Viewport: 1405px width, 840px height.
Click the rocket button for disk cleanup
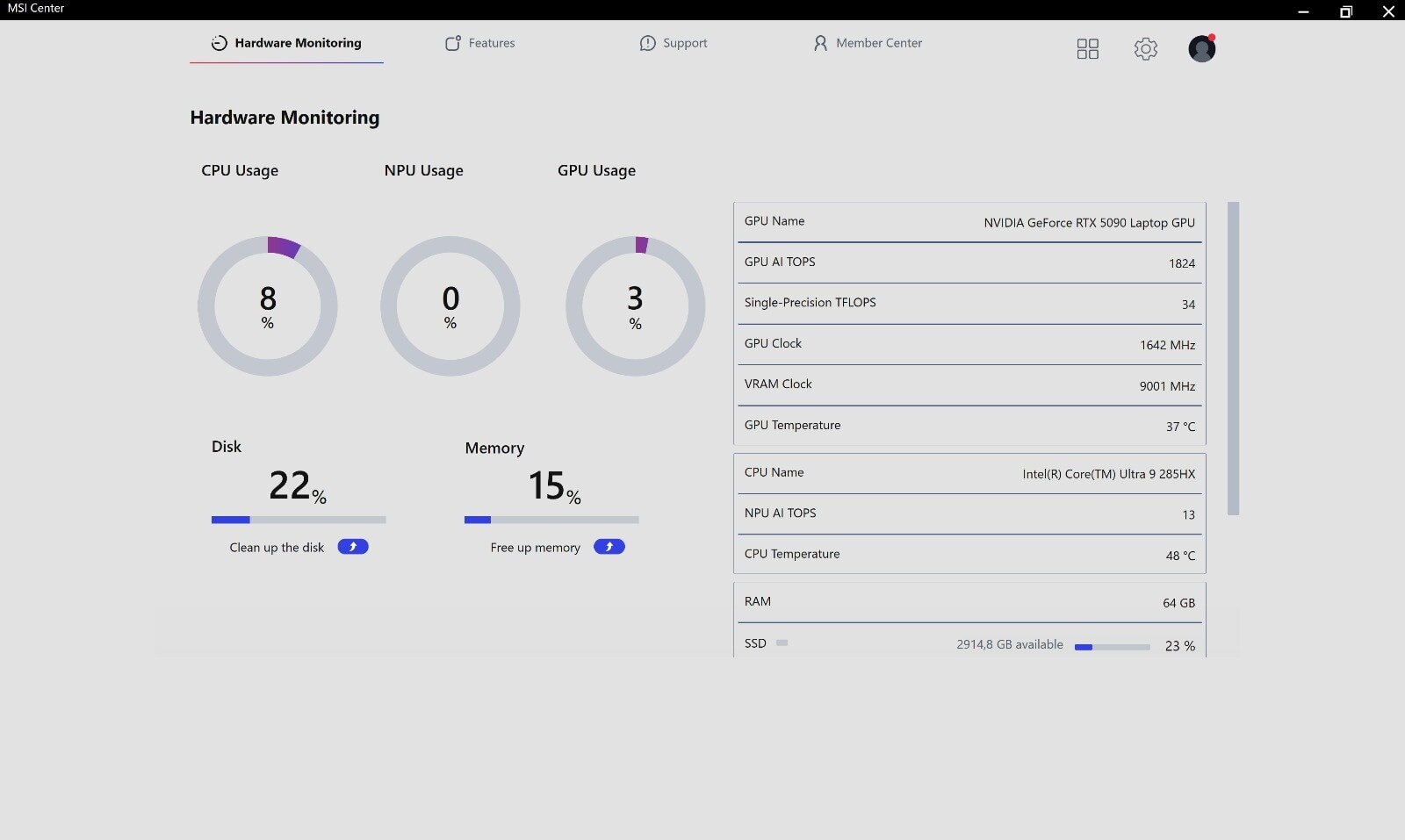[x=353, y=547]
